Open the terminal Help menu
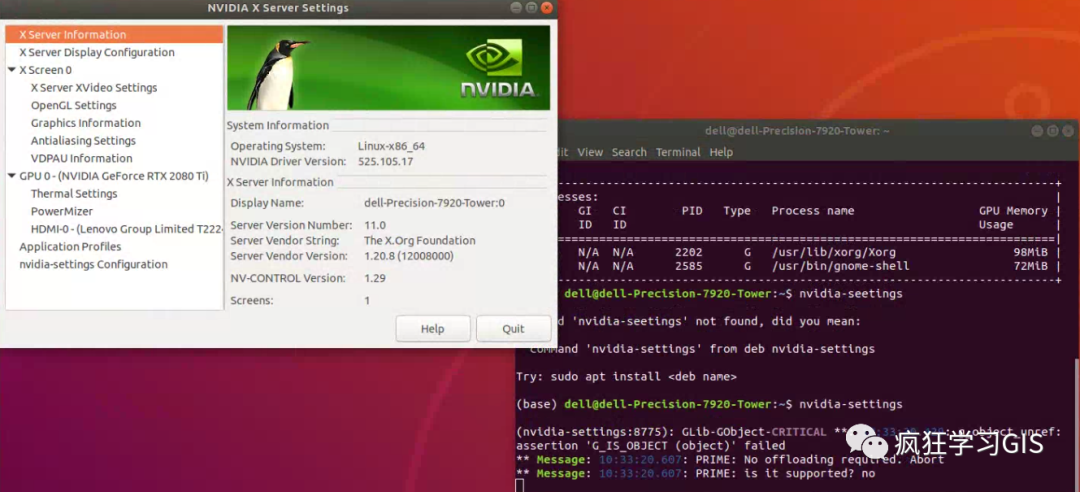 tap(721, 152)
